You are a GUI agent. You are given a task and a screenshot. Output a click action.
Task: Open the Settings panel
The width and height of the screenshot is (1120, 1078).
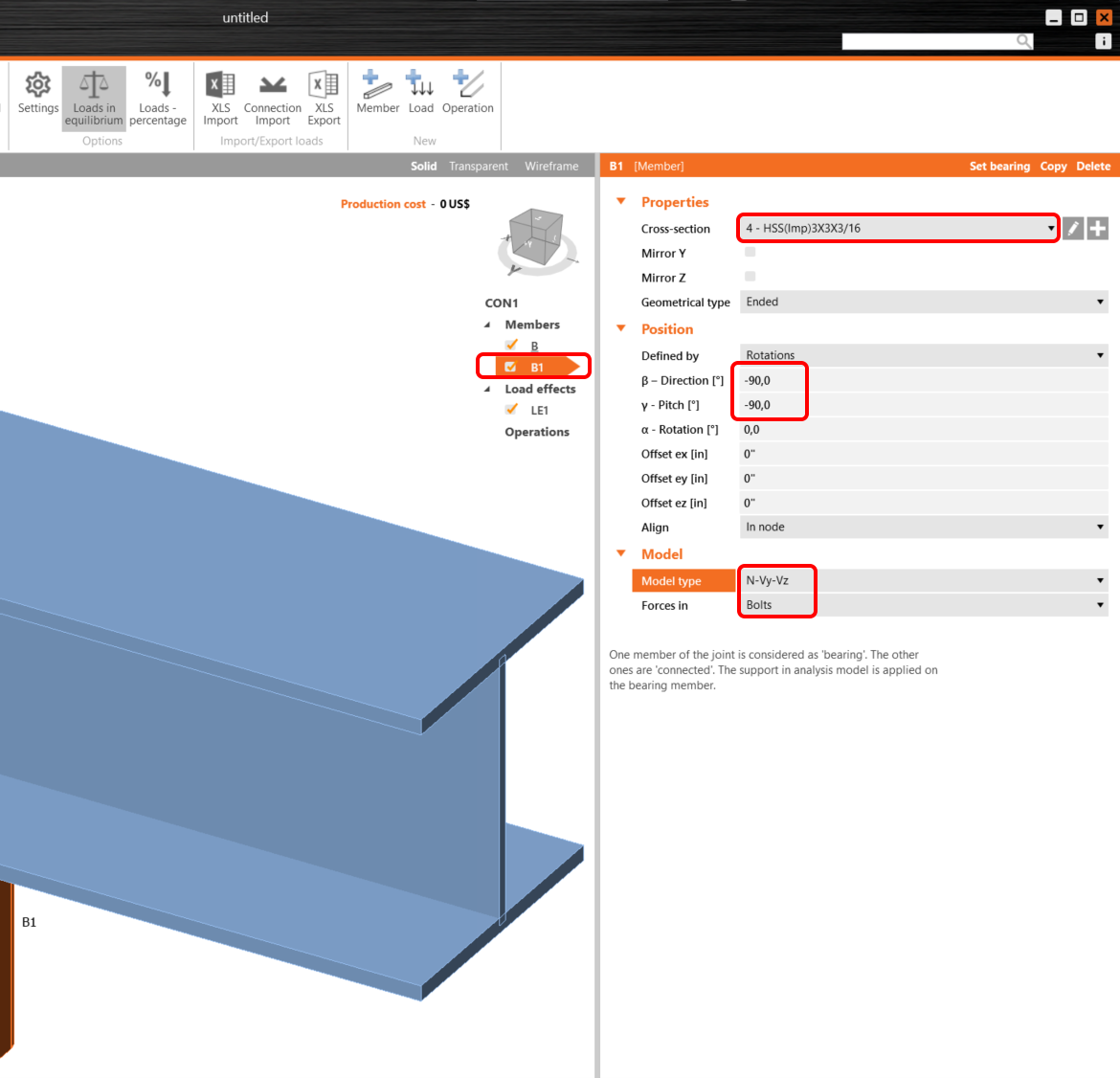point(37,96)
